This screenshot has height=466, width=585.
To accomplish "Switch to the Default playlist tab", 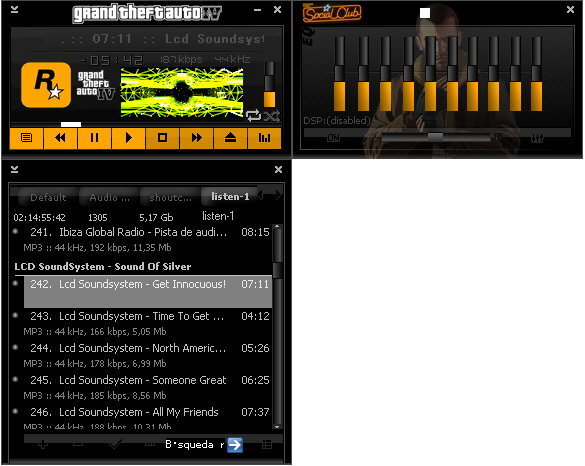I will pos(48,197).
